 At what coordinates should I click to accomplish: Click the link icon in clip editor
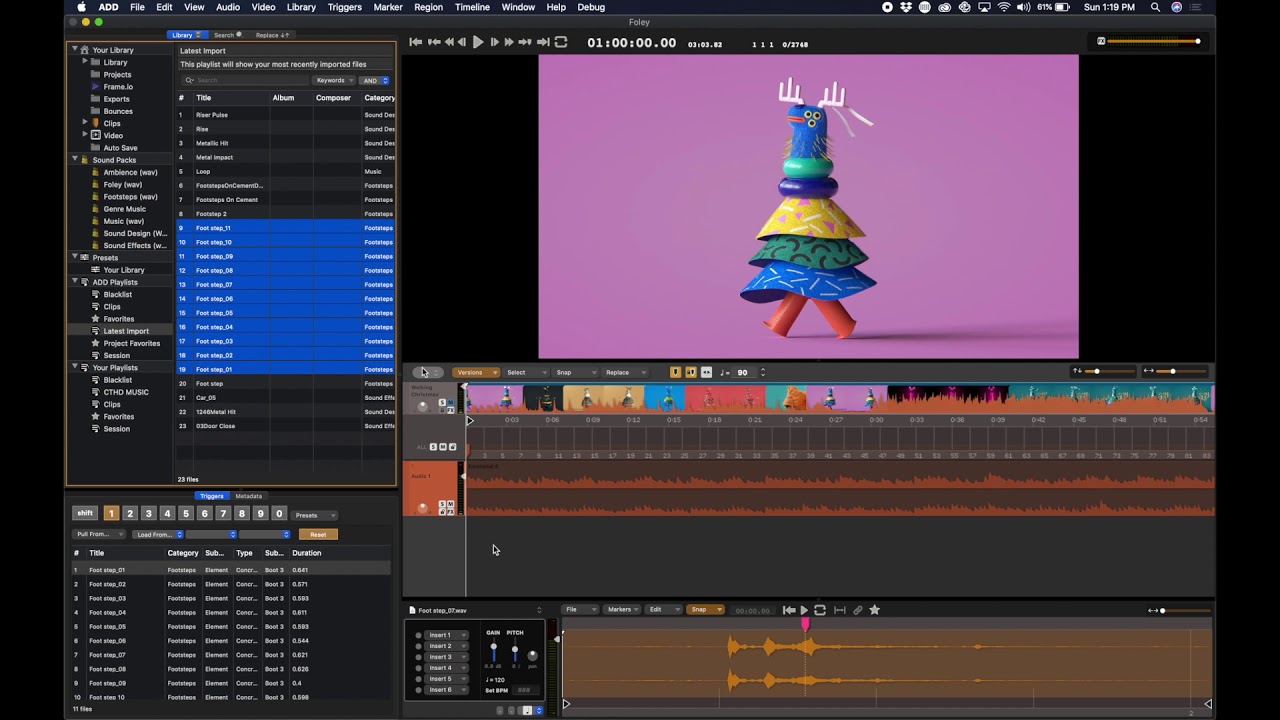(x=858, y=610)
